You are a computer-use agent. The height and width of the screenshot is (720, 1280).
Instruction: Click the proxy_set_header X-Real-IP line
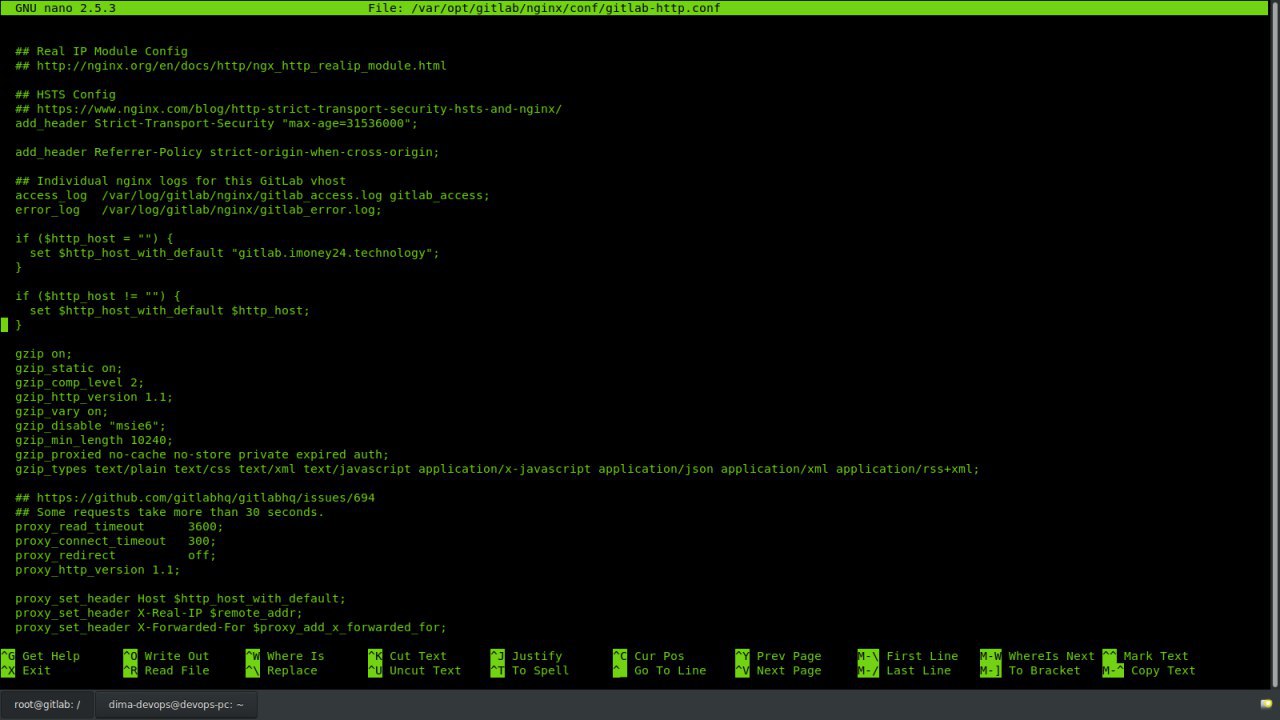click(x=159, y=613)
